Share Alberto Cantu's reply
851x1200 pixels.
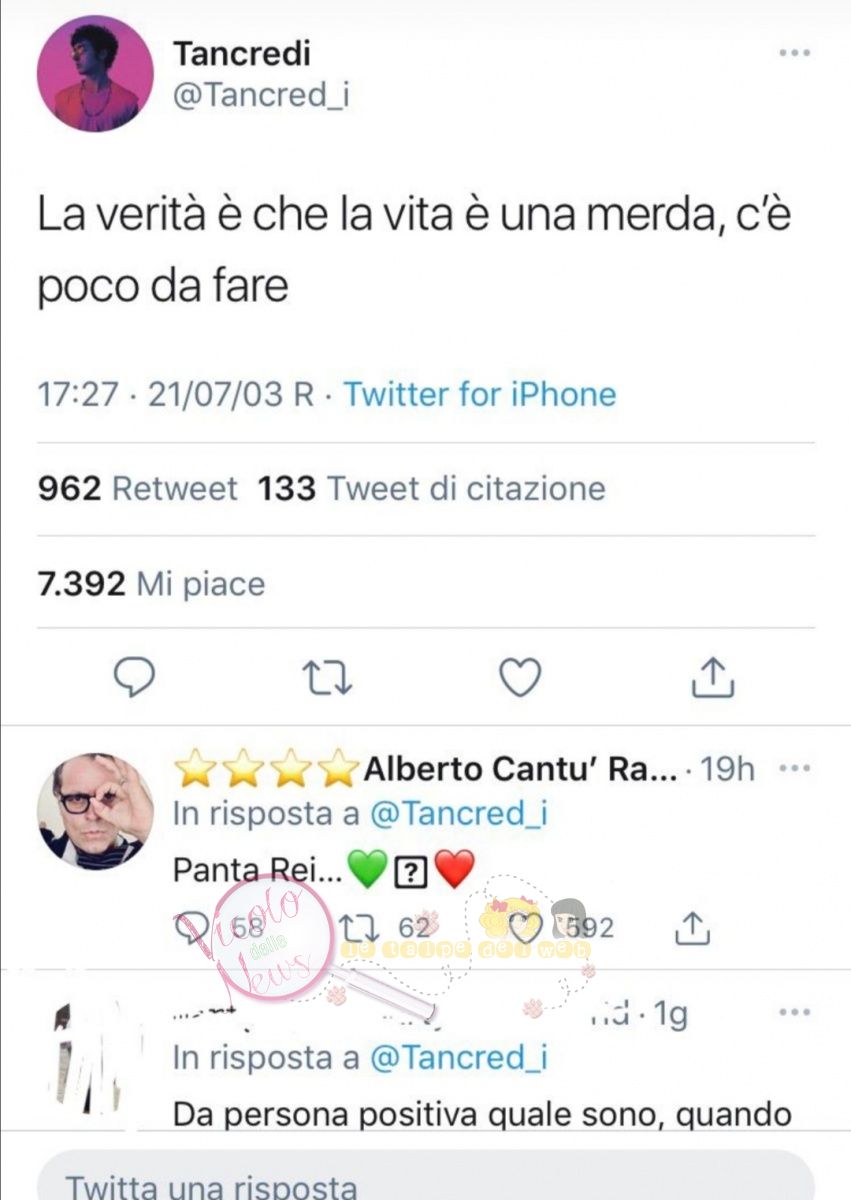tap(692, 928)
